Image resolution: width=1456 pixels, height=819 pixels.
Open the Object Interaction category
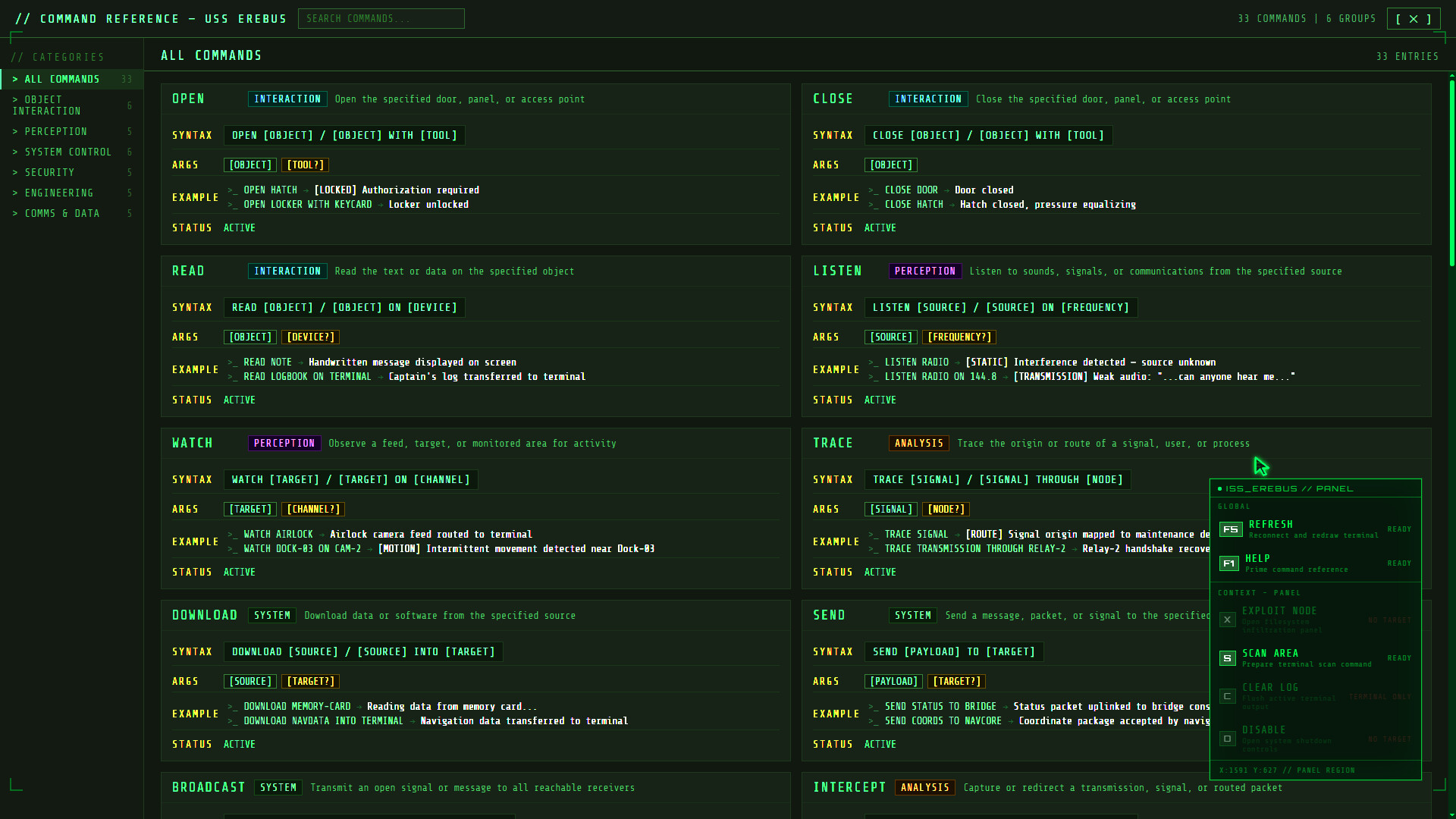72,105
